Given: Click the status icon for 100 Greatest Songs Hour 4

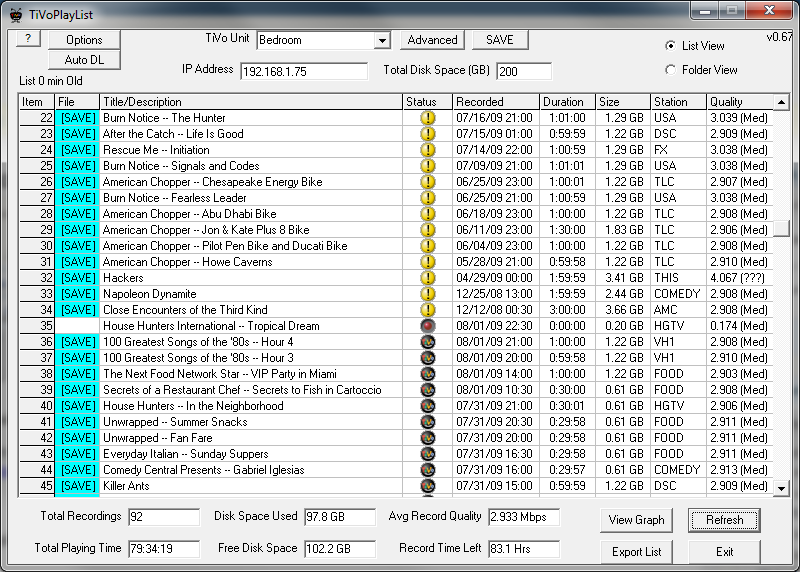Looking at the screenshot, I should (428, 342).
